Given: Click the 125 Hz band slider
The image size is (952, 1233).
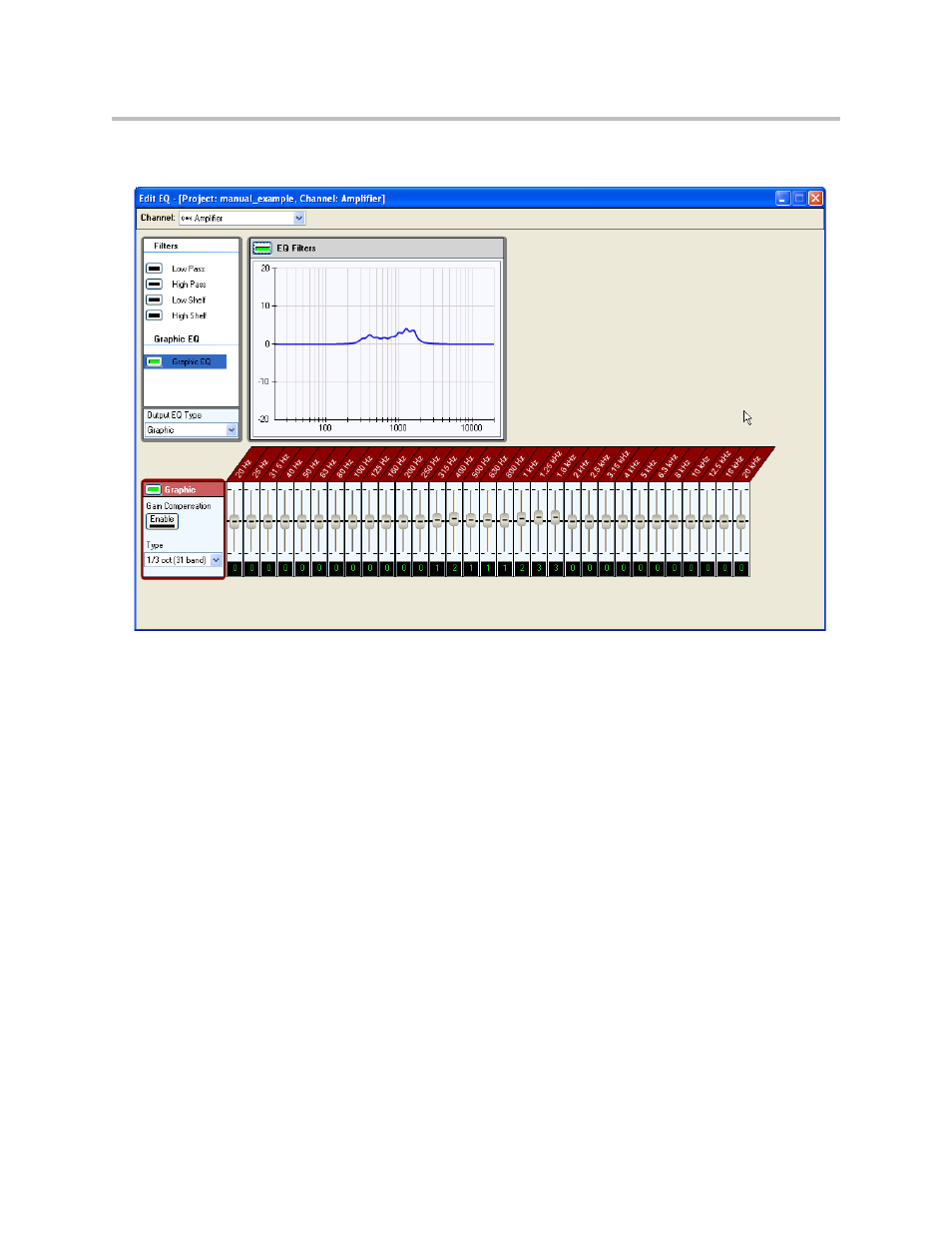Looking at the screenshot, I should click(x=369, y=521).
